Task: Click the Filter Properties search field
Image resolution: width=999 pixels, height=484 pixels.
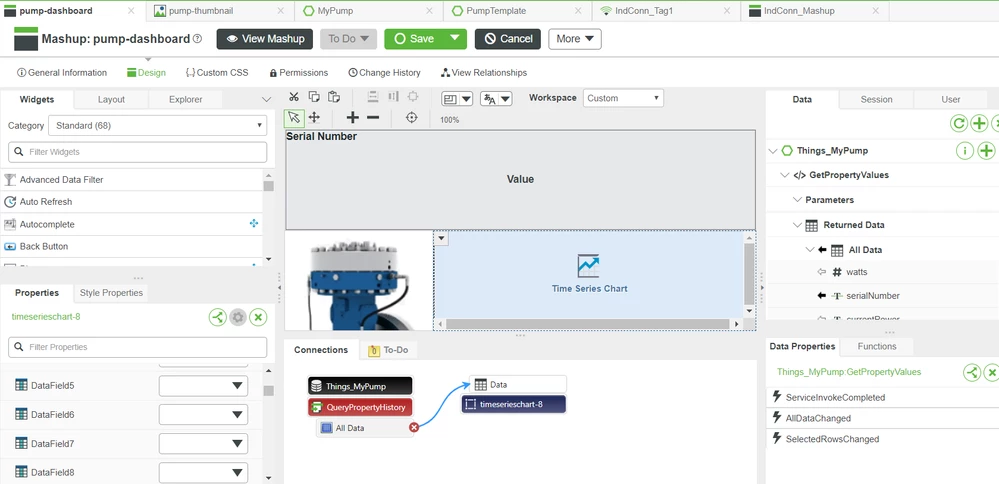Action: click(138, 347)
